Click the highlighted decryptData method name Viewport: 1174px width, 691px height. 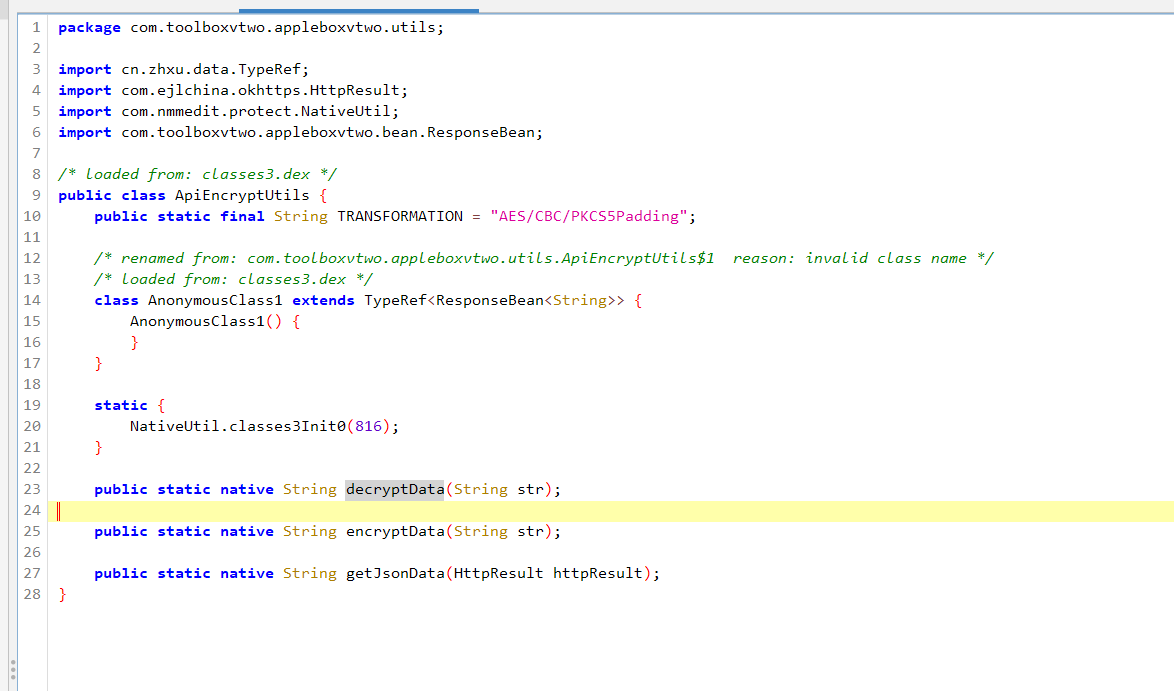(x=394, y=489)
